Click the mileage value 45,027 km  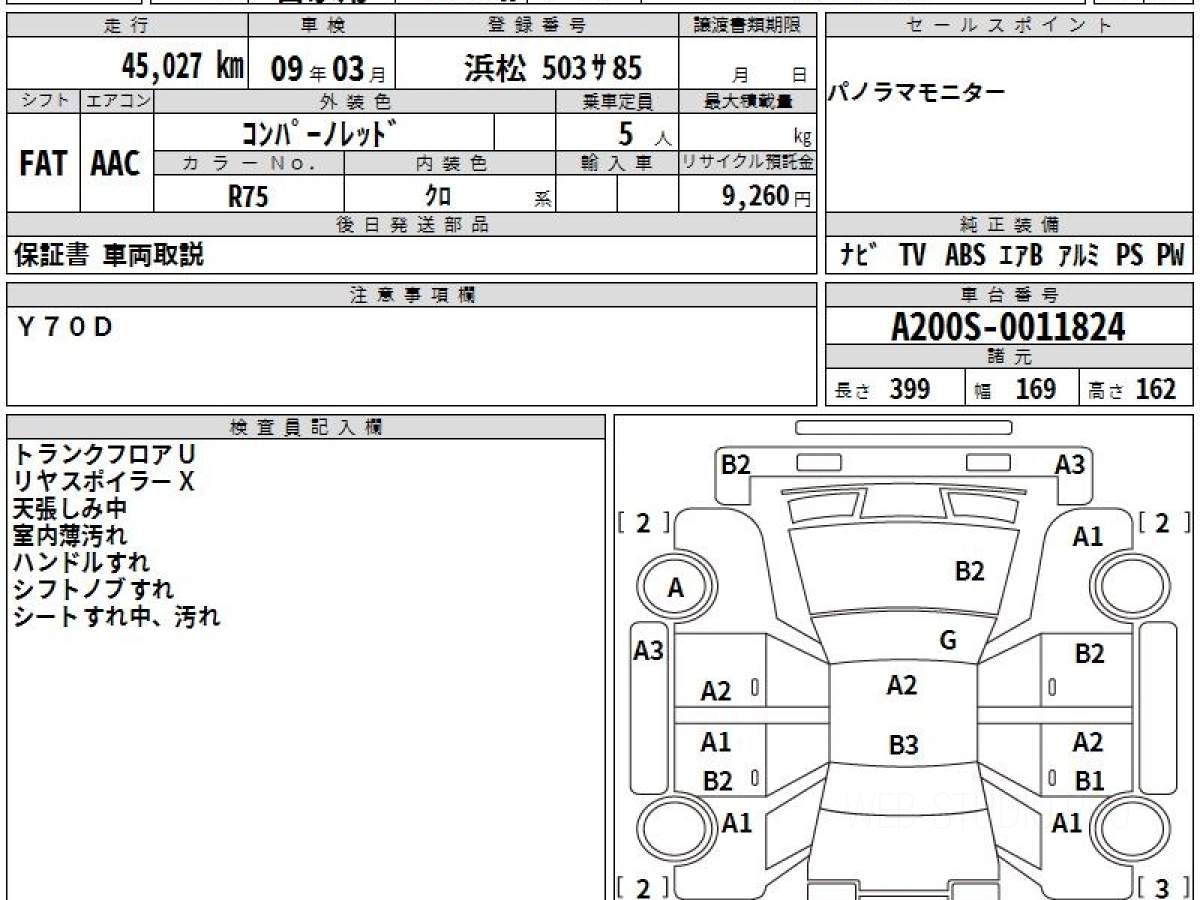coord(182,66)
